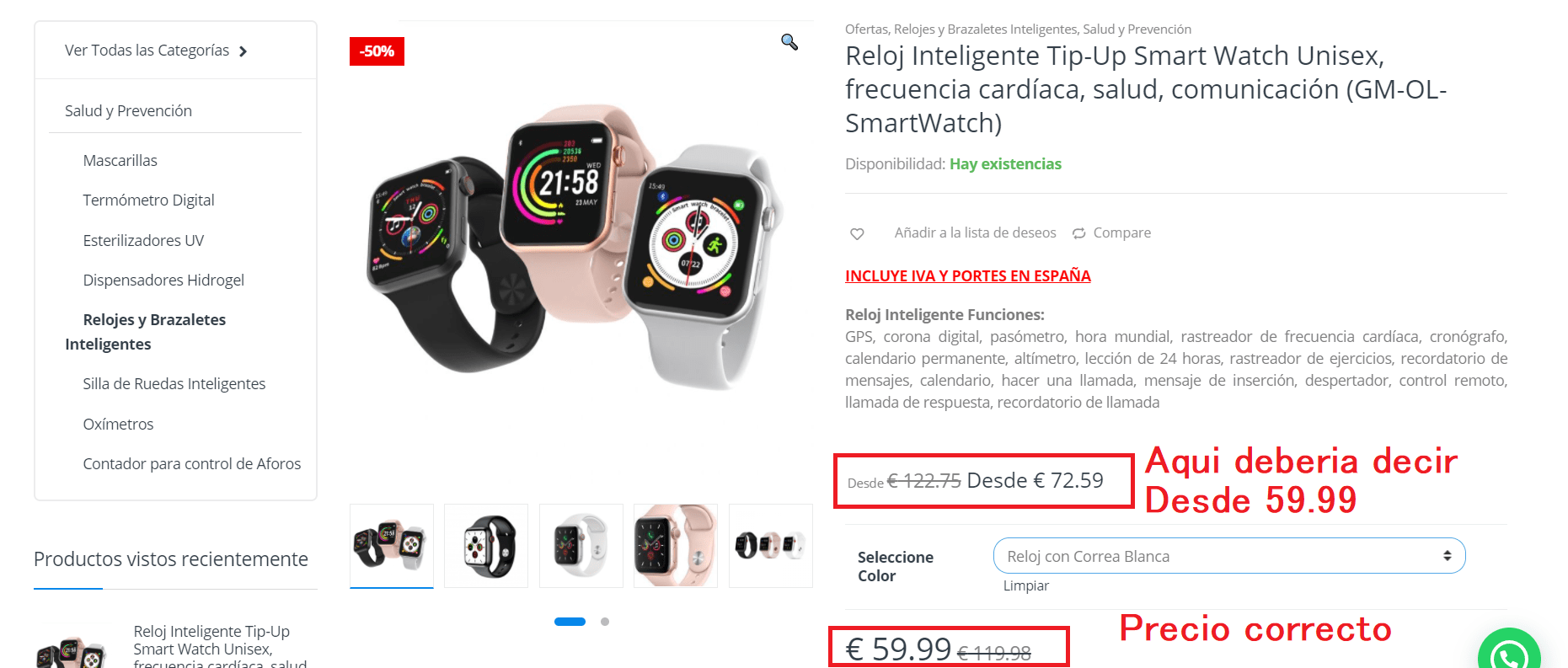Open Oxímetros category

coord(118,425)
